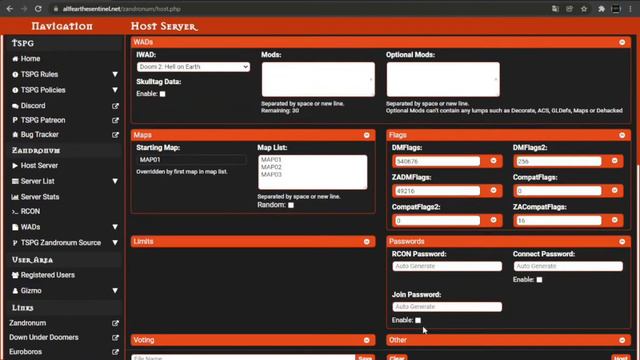Open the CompatFlags2 options button
The image size is (640, 360).
(493, 220)
